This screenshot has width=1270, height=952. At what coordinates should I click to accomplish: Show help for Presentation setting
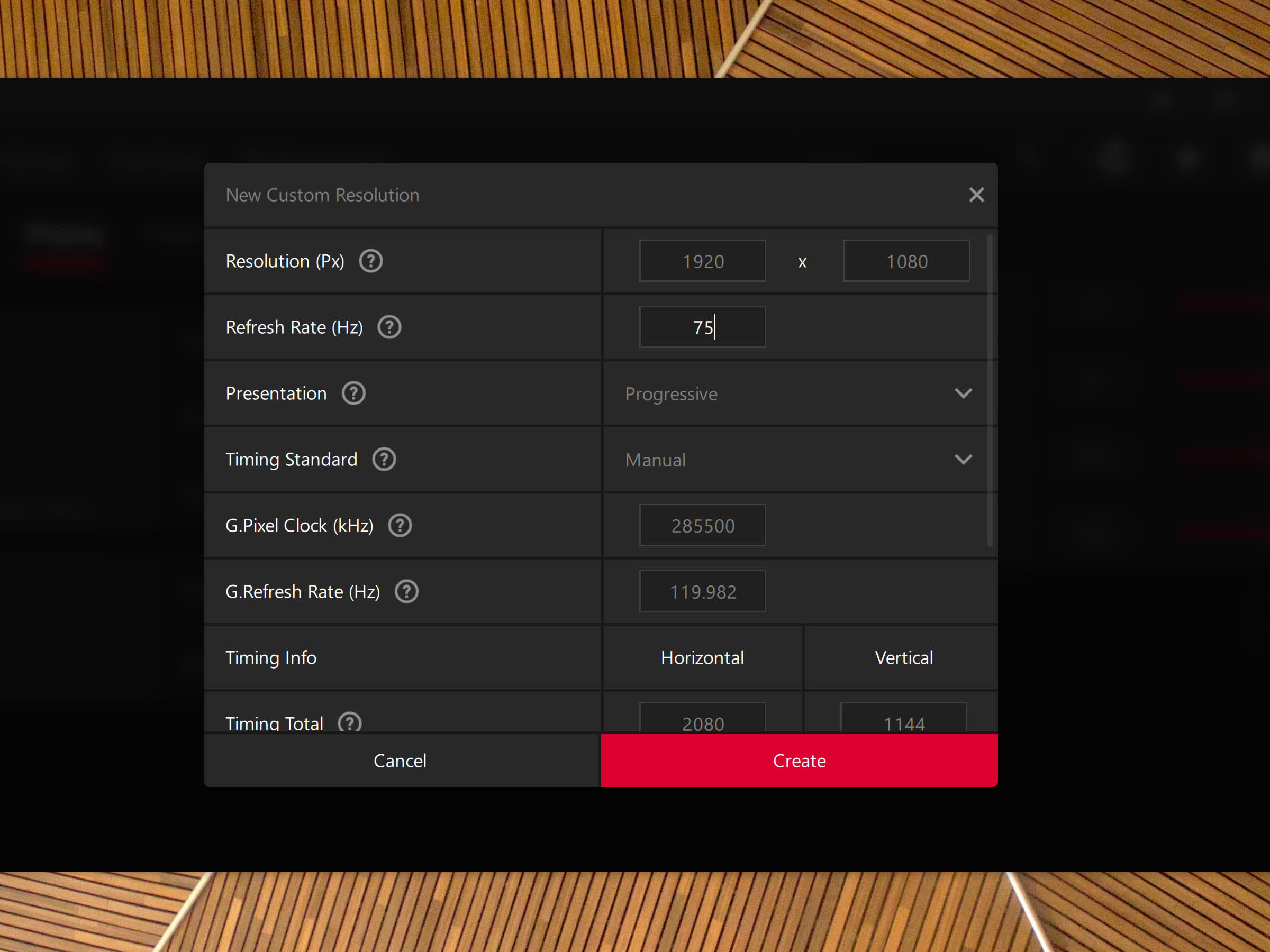pos(353,393)
